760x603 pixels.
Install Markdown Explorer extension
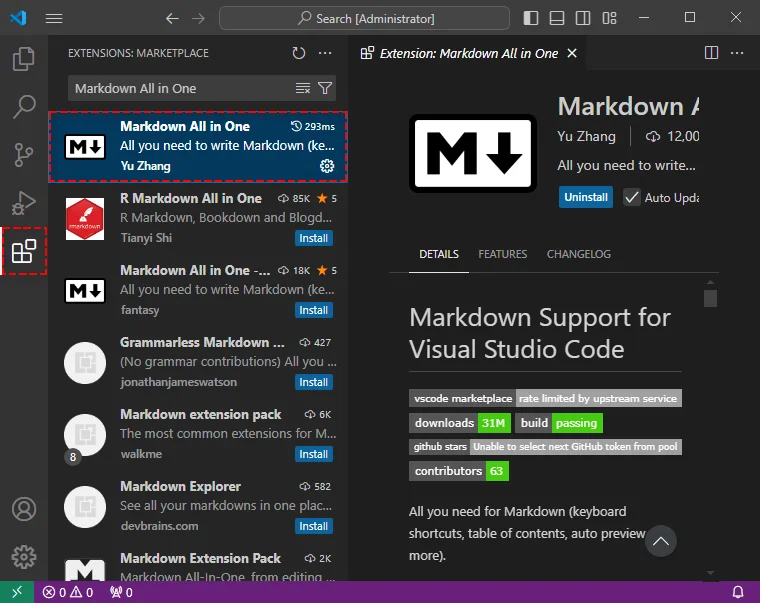(x=314, y=526)
